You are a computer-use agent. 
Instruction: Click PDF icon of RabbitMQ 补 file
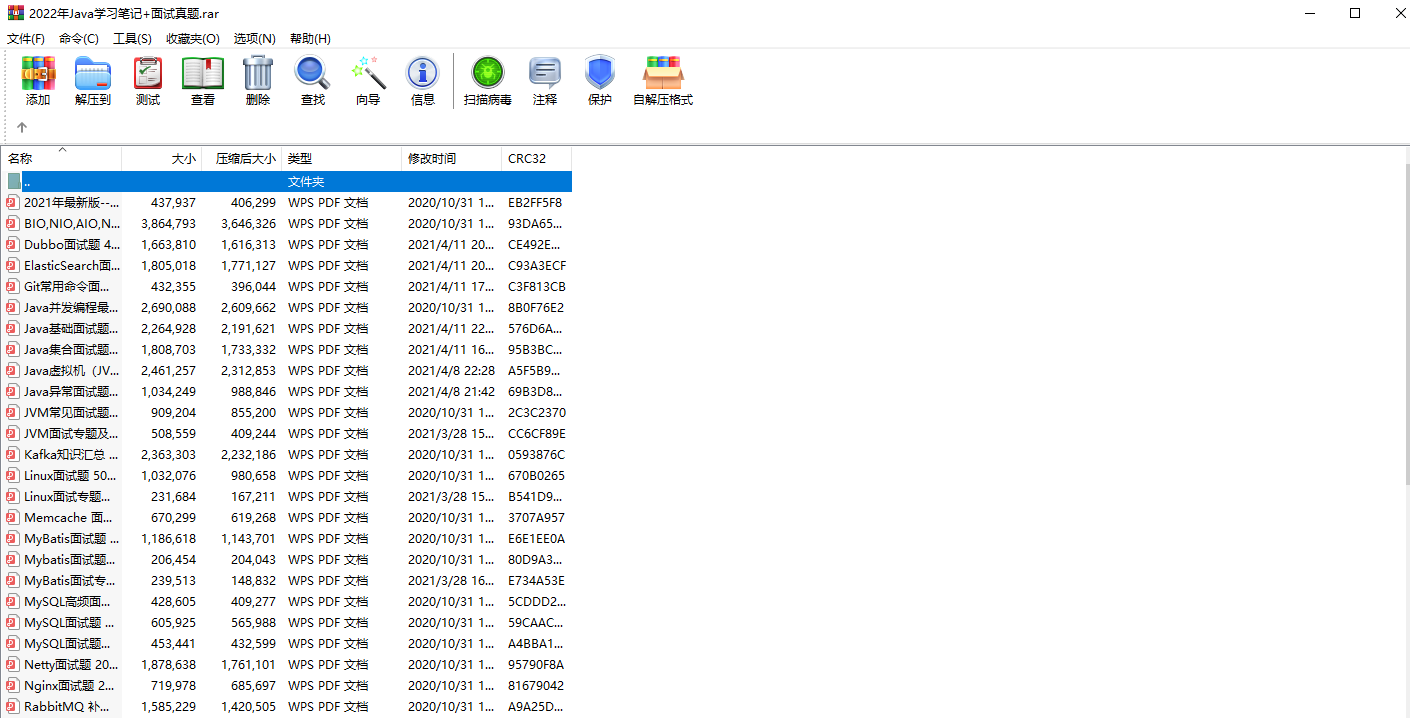click(x=12, y=706)
